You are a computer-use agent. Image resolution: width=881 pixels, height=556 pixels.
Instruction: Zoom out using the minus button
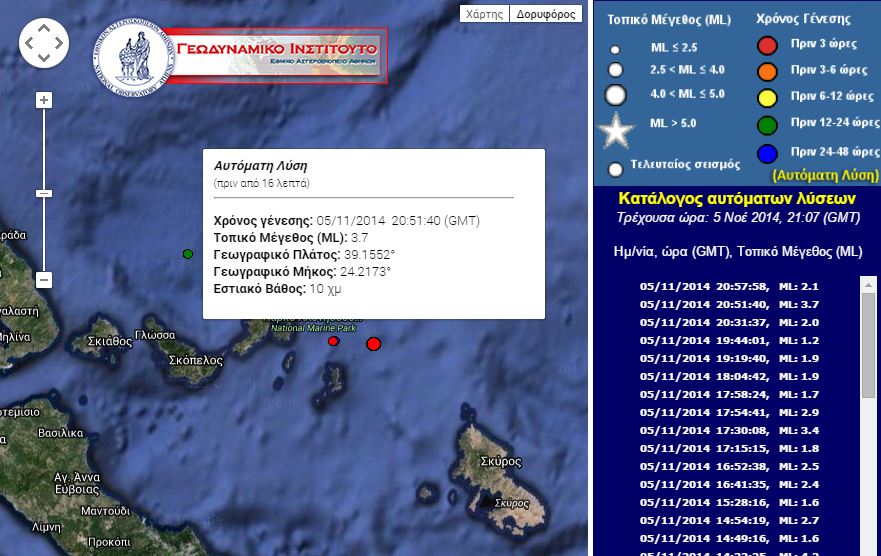pos(44,280)
